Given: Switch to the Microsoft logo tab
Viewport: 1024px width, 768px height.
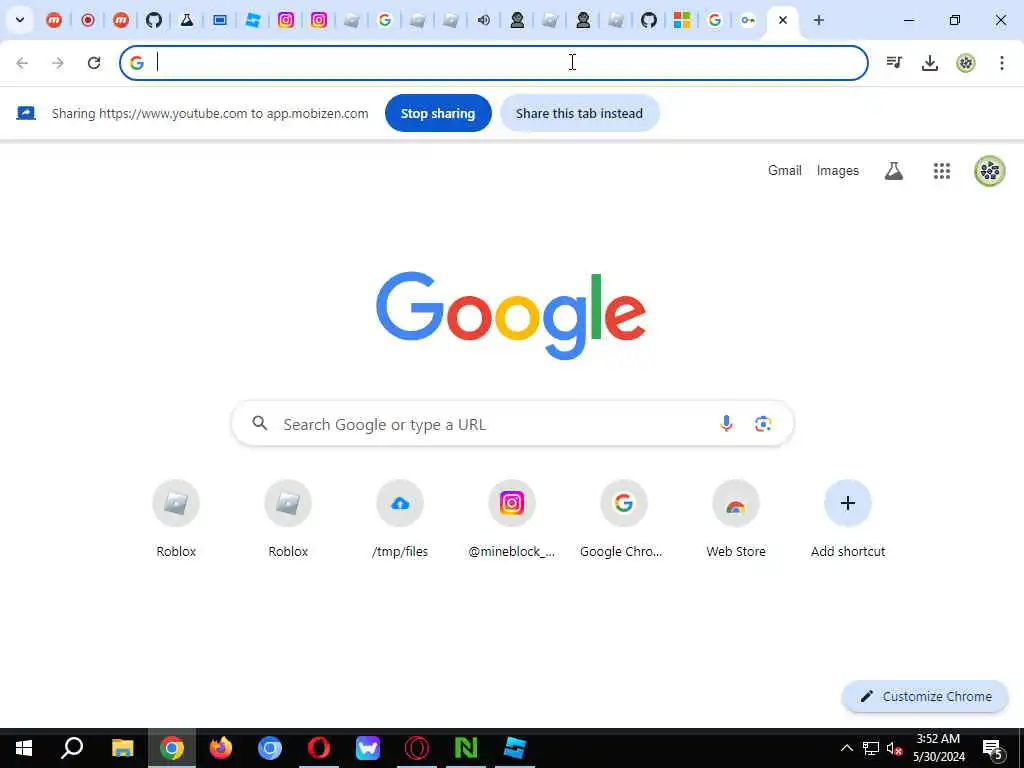Looking at the screenshot, I should 682,20.
